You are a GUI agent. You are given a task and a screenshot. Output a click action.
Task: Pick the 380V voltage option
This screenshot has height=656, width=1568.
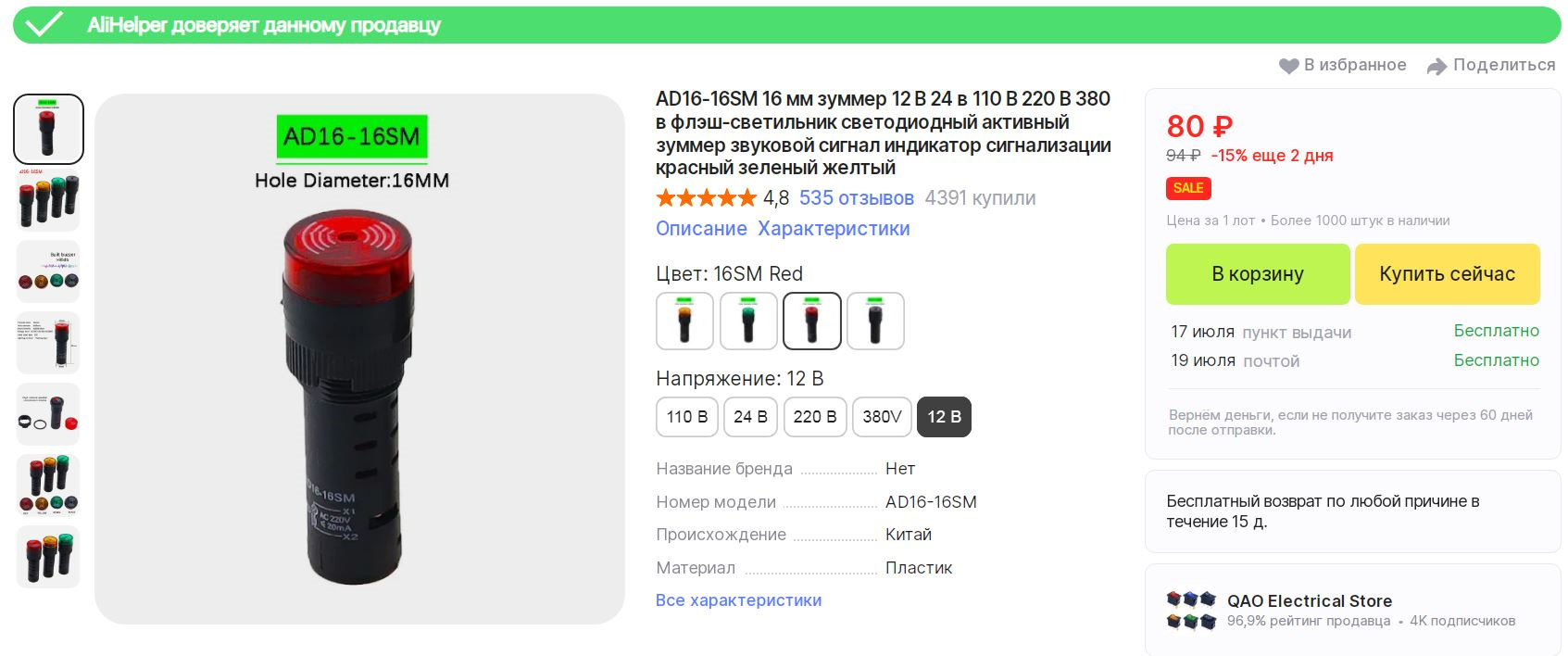pos(882,417)
